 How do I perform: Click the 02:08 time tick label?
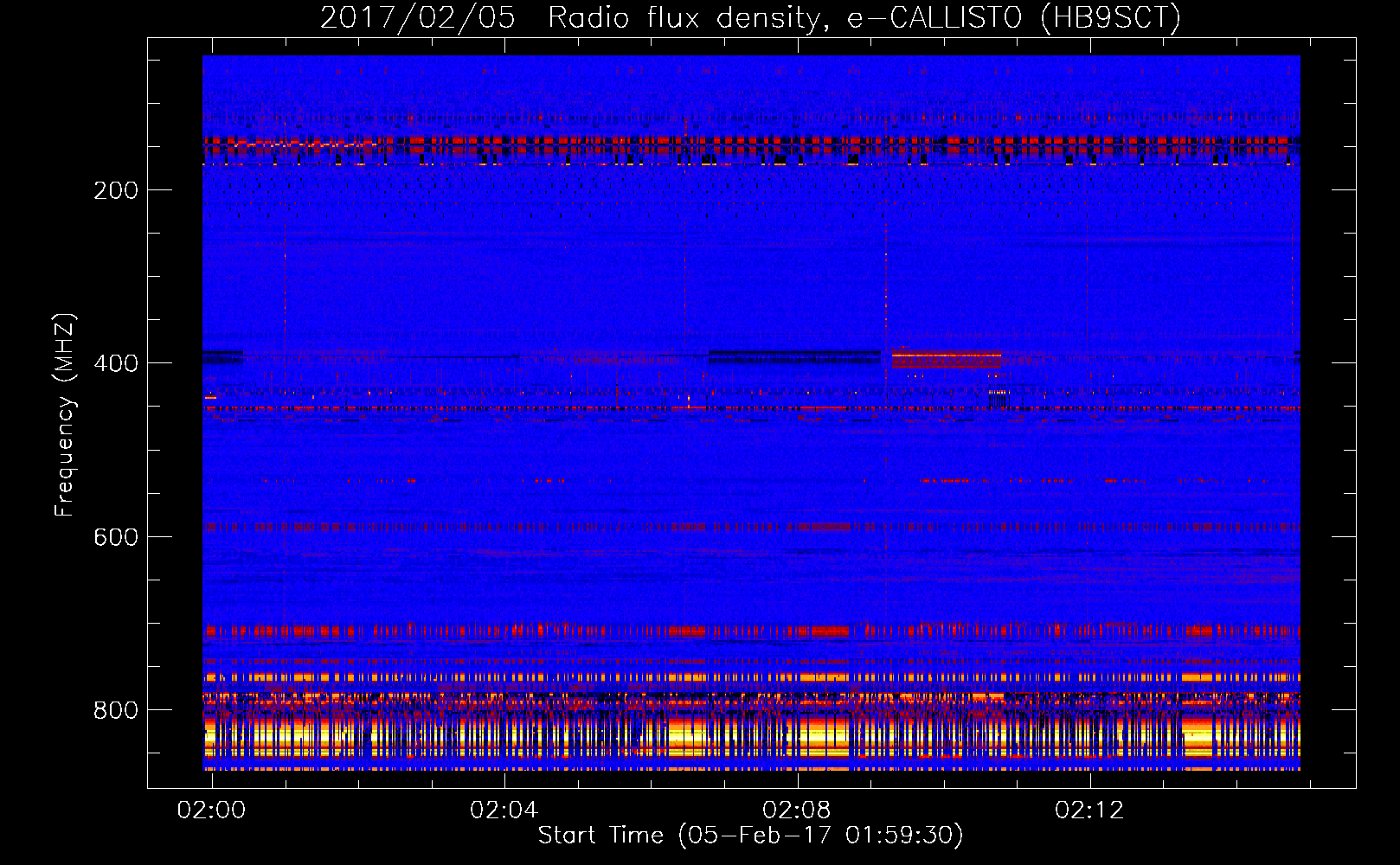pyautogui.click(x=796, y=810)
